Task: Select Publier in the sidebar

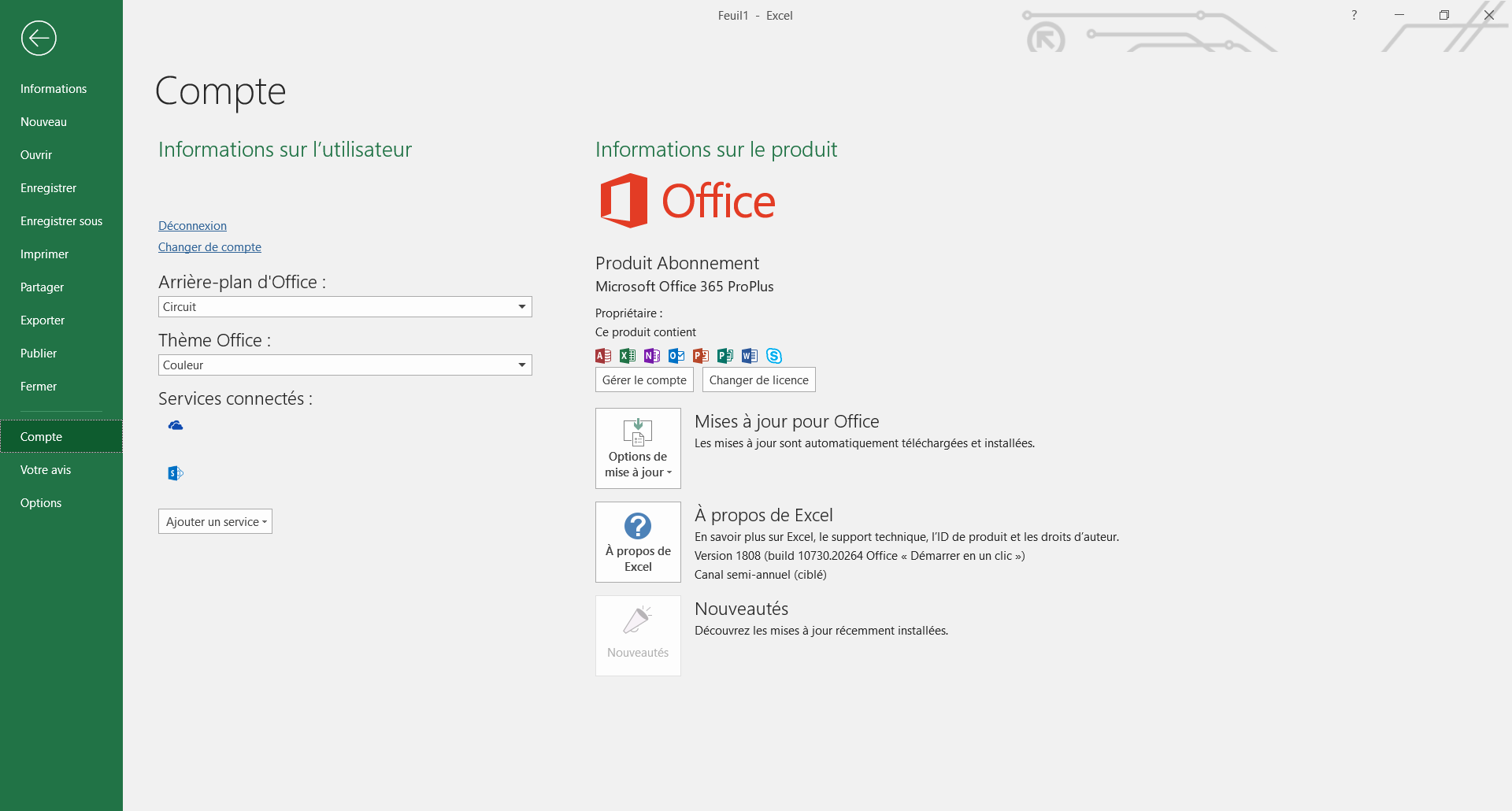Action: [61, 354]
